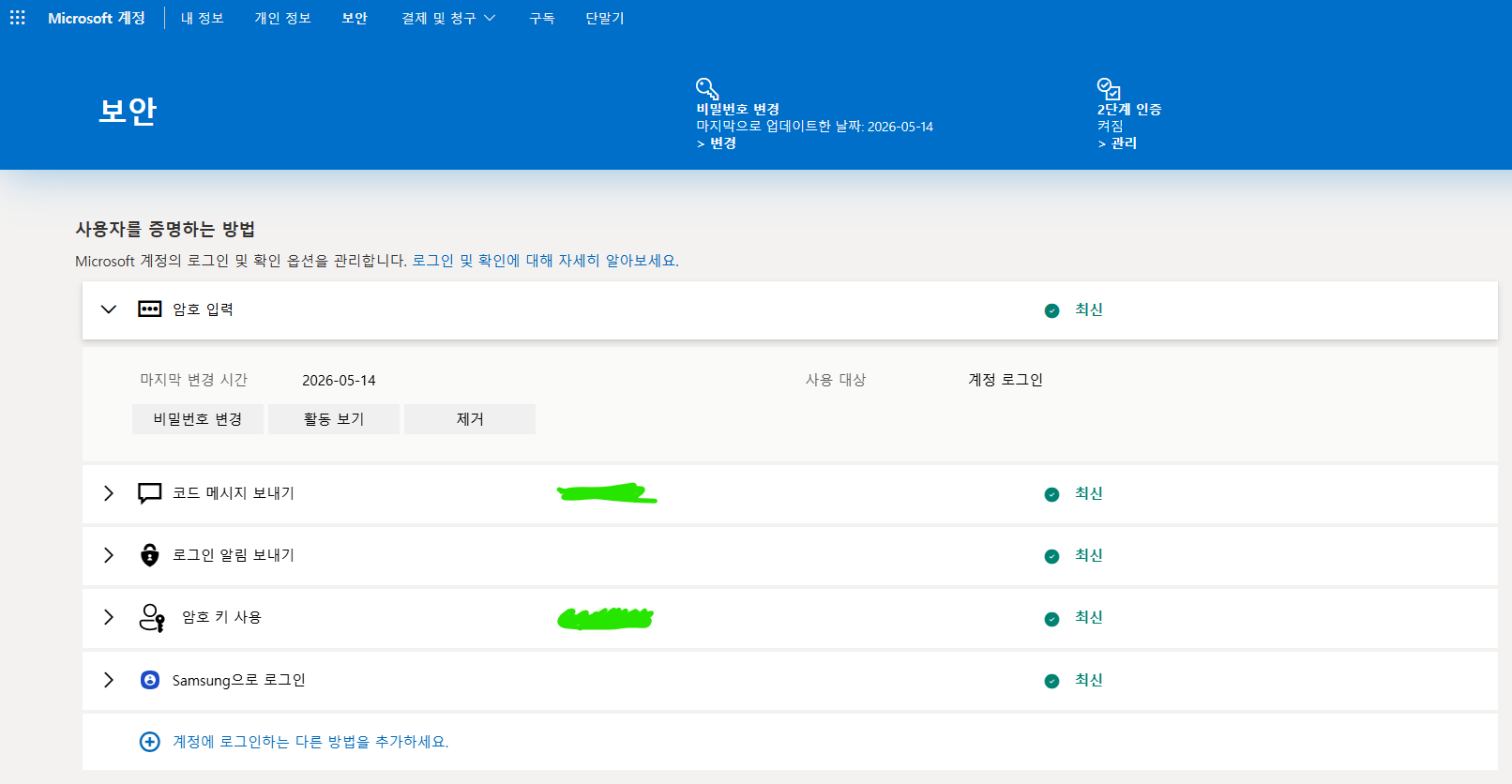The width and height of the screenshot is (1512, 784).
Task: Click the 사용 대상 label
Action: [836, 380]
